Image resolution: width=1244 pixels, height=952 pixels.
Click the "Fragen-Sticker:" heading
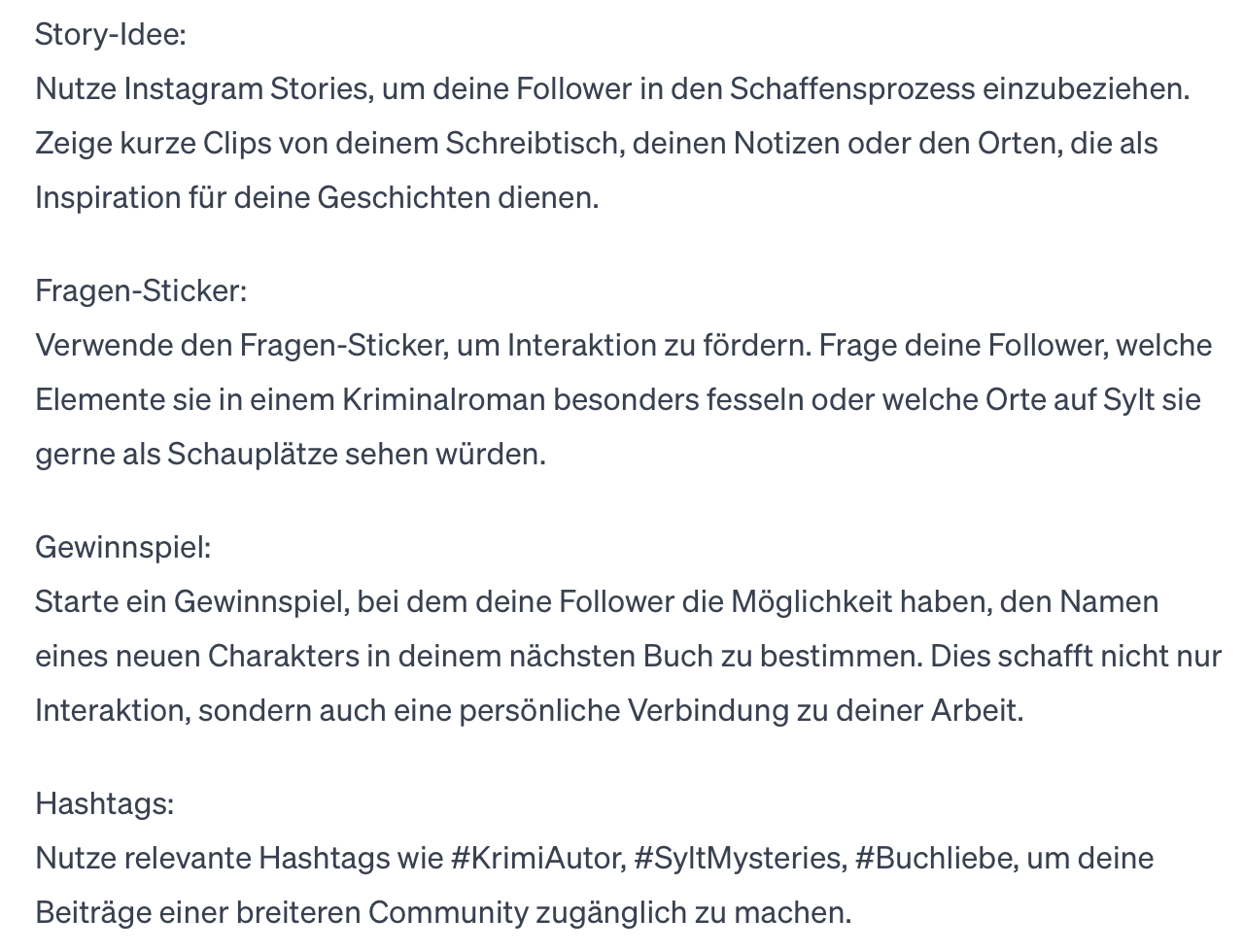pyautogui.click(x=141, y=290)
